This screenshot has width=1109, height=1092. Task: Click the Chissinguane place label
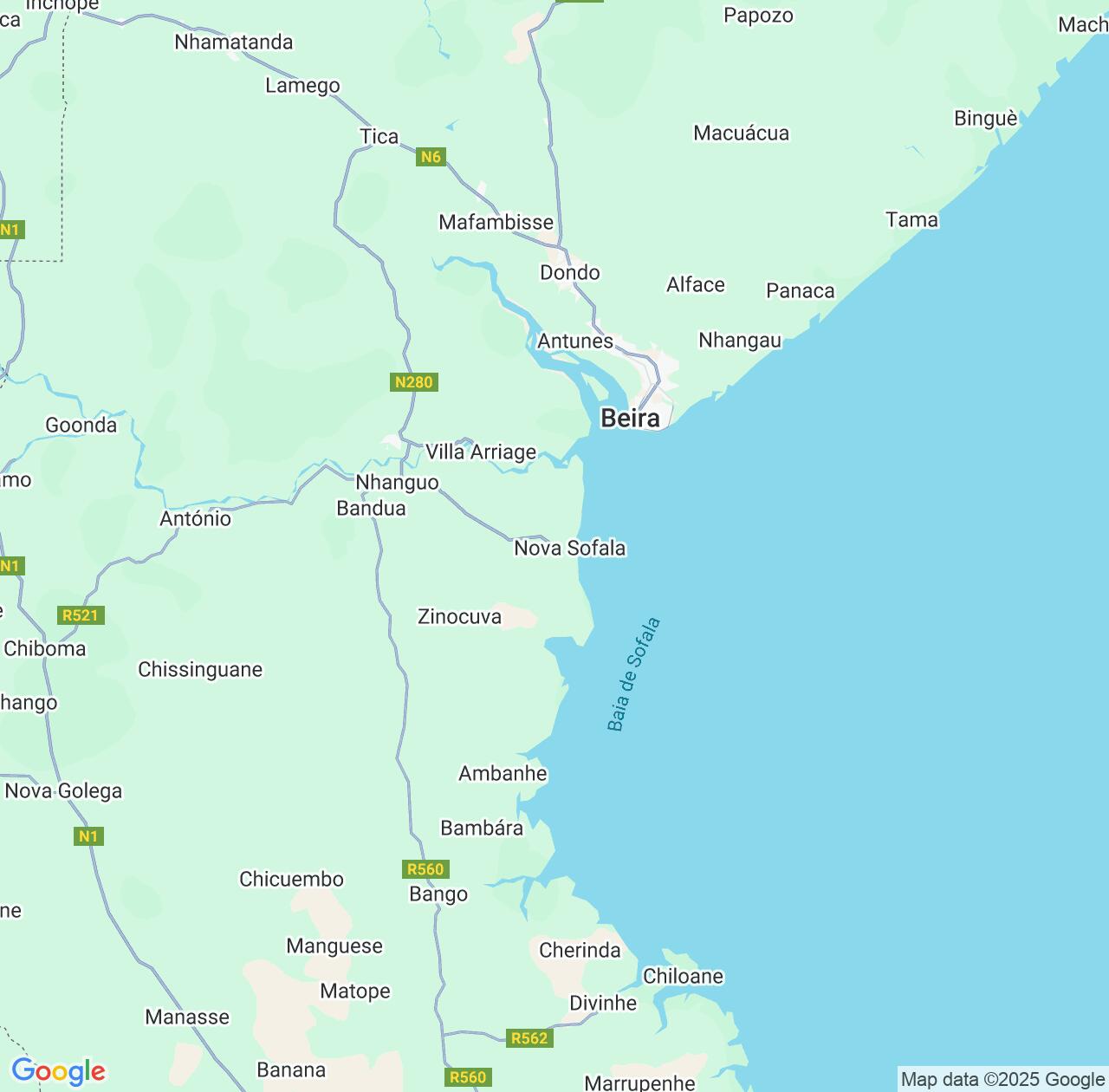(200, 669)
